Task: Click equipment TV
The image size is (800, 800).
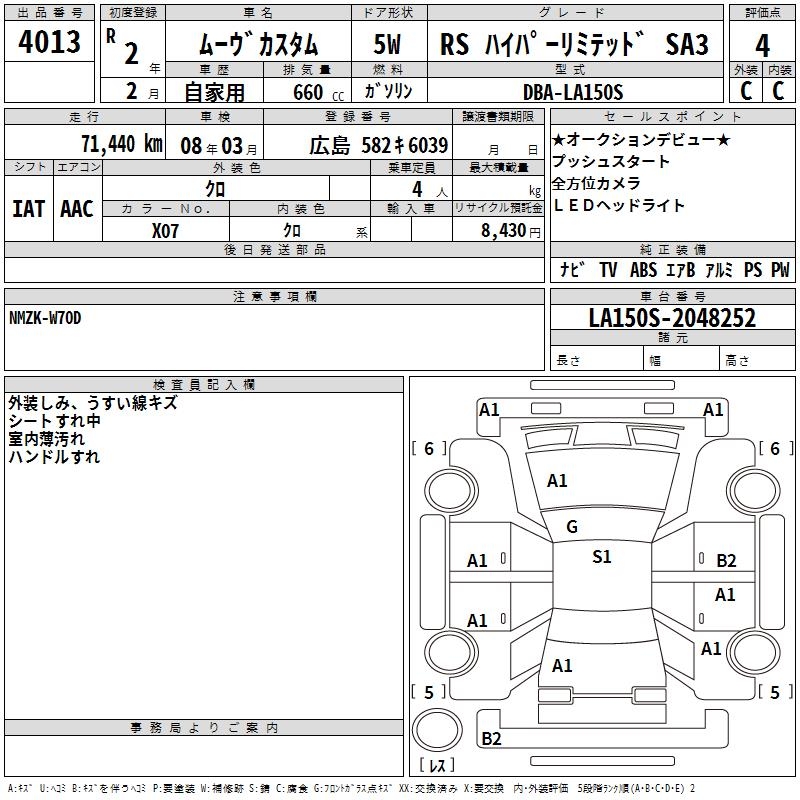Action: (x=608, y=269)
